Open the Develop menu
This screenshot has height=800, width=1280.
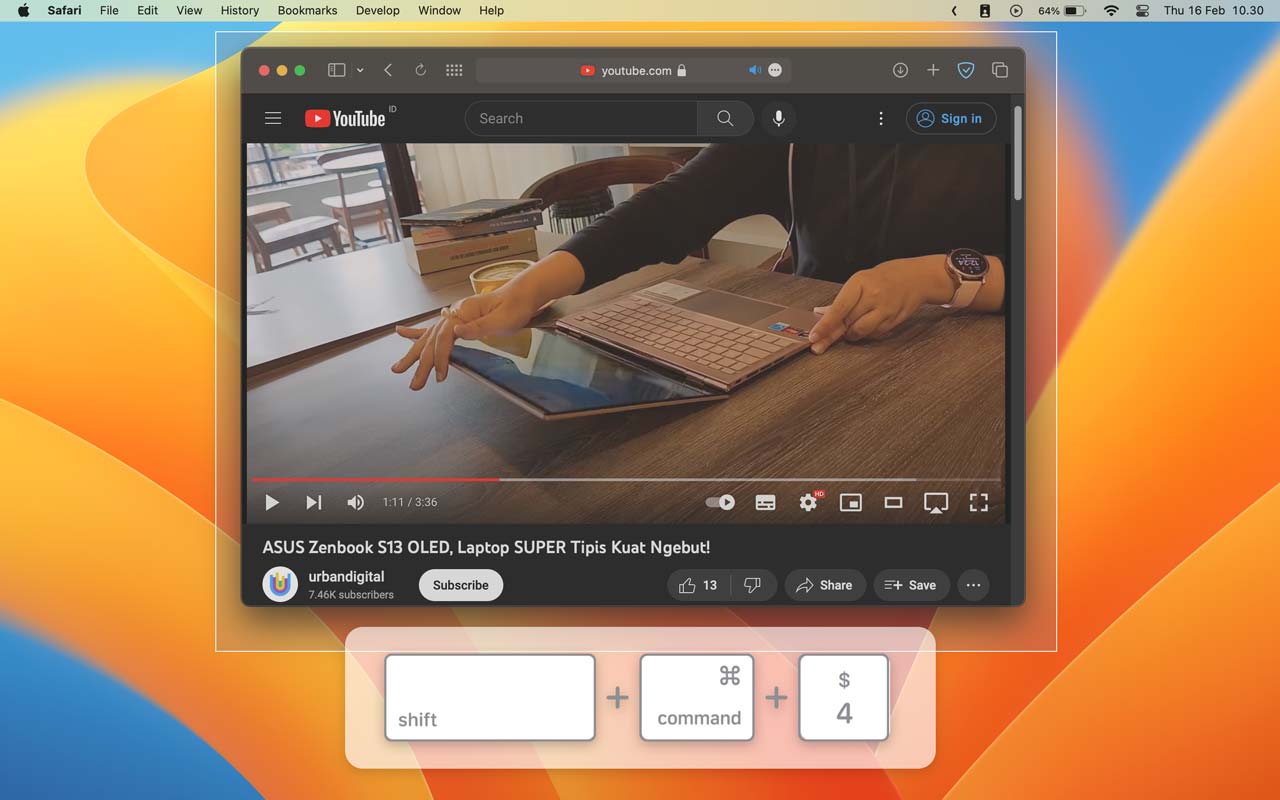coord(377,10)
